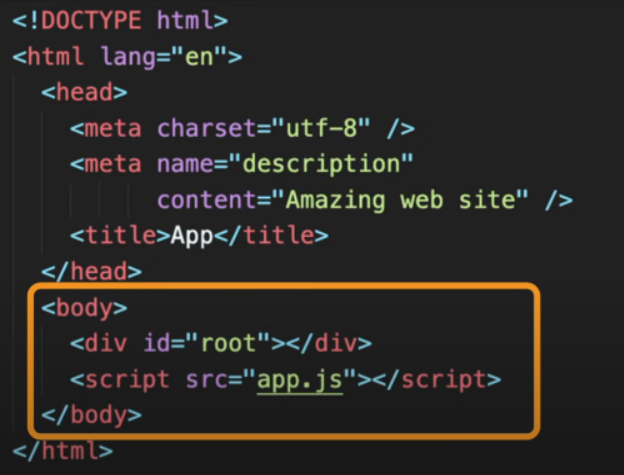Screen dimensions: 624x475
Task: Click the opening body tag
Action: [84, 308]
